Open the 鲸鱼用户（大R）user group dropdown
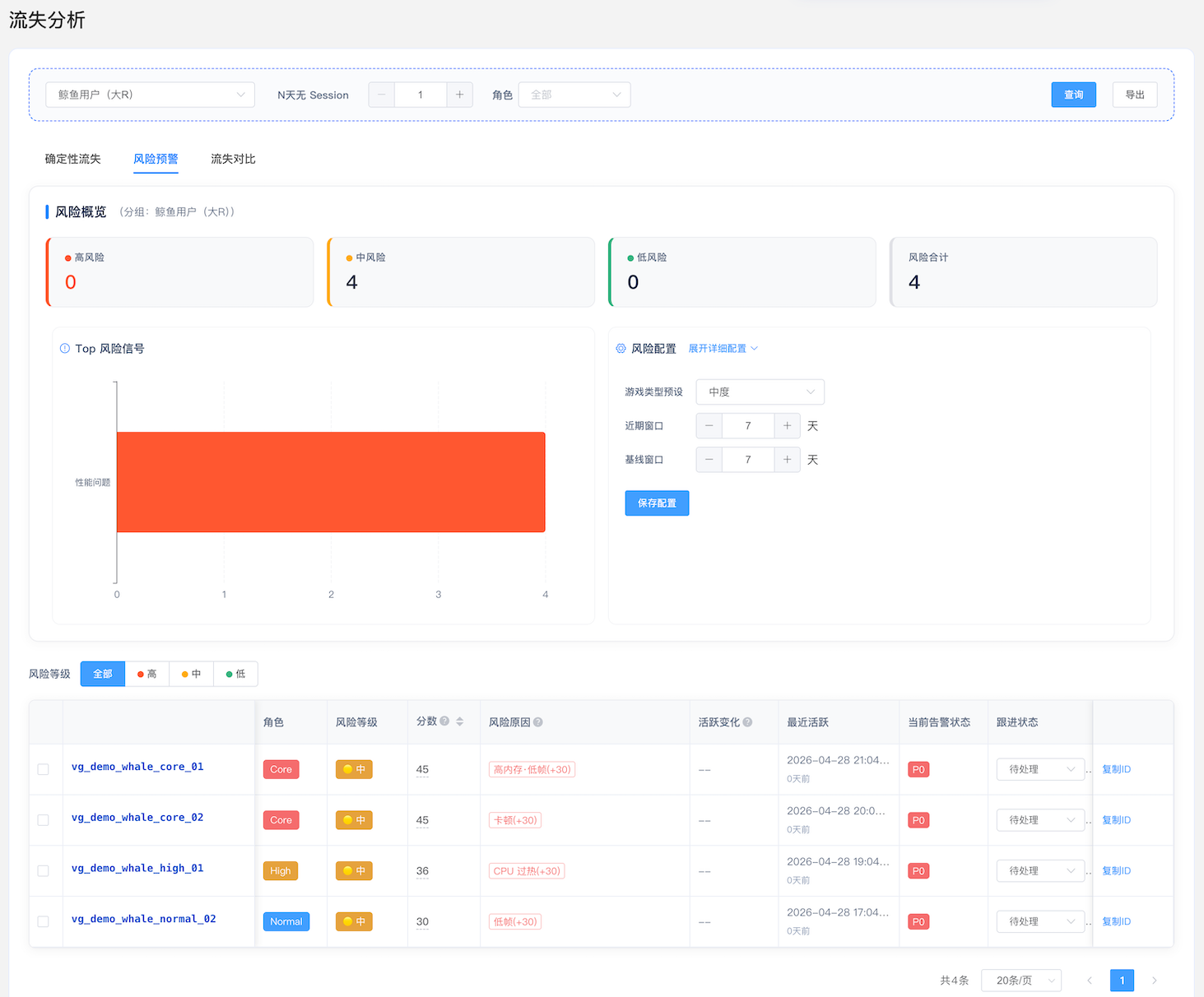Viewport: 1204px width, 997px height. coord(151,95)
